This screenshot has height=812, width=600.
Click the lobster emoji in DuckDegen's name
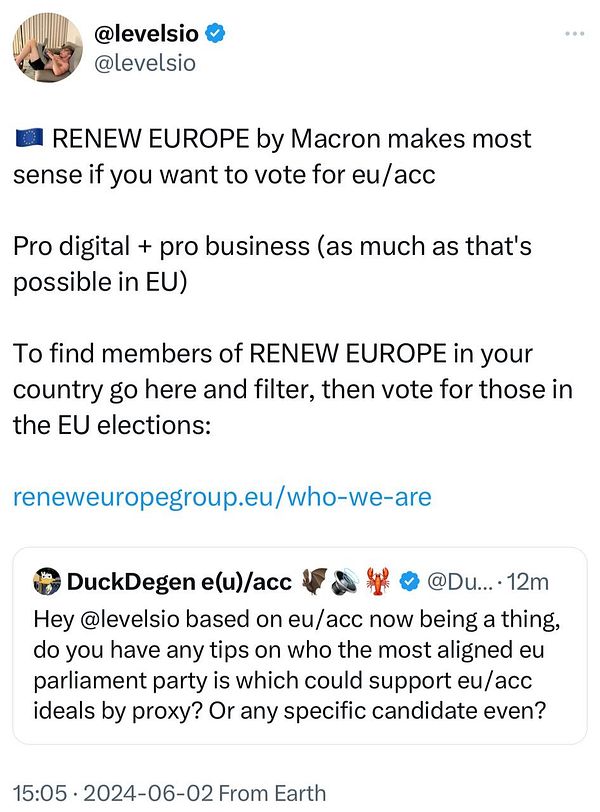(x=378, y=581)
